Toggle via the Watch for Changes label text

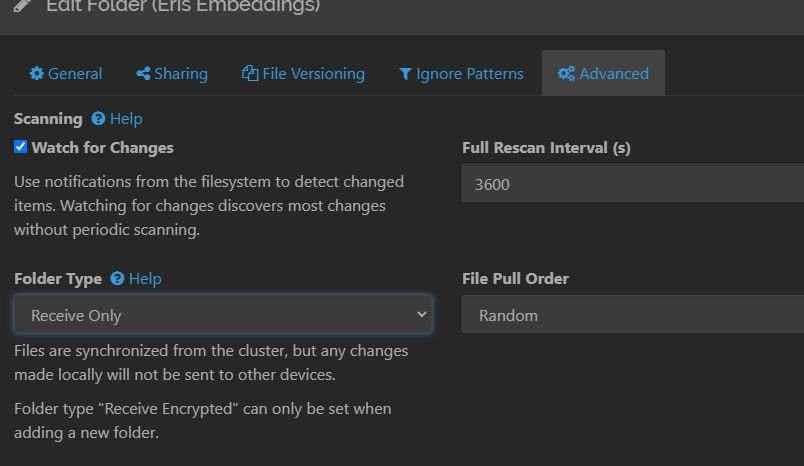coord(102,148)
